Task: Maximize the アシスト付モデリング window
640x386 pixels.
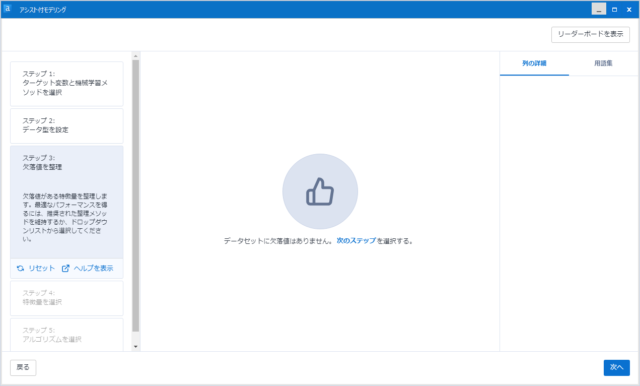Action: (x=614, y=9)
